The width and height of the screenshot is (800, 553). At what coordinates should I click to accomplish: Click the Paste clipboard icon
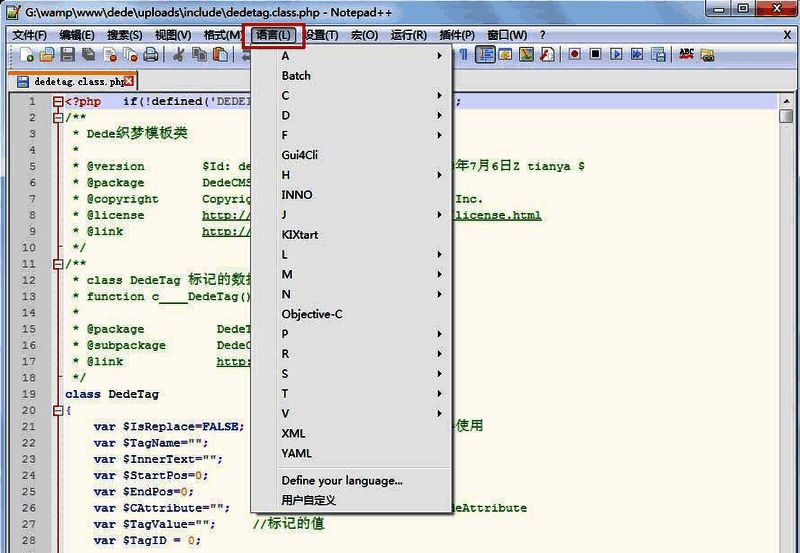[x=219, y=55]
